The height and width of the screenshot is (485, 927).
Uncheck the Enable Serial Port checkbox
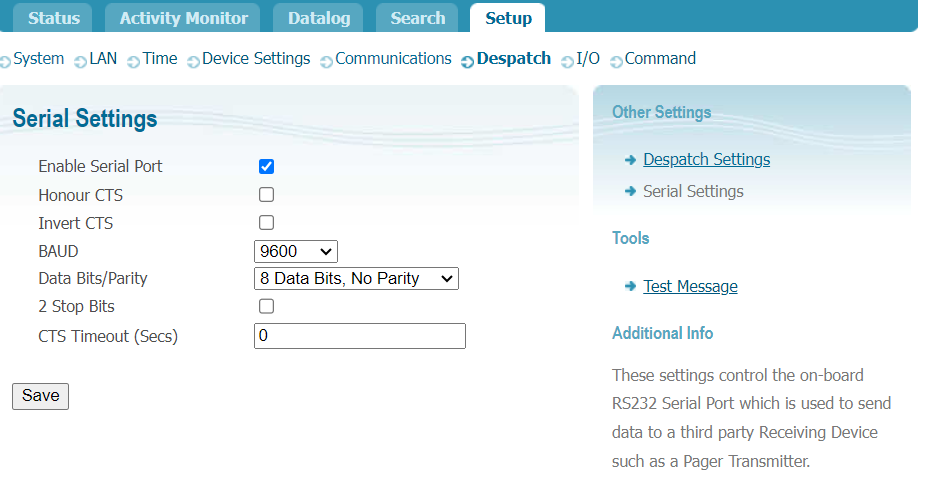(266, 167)
